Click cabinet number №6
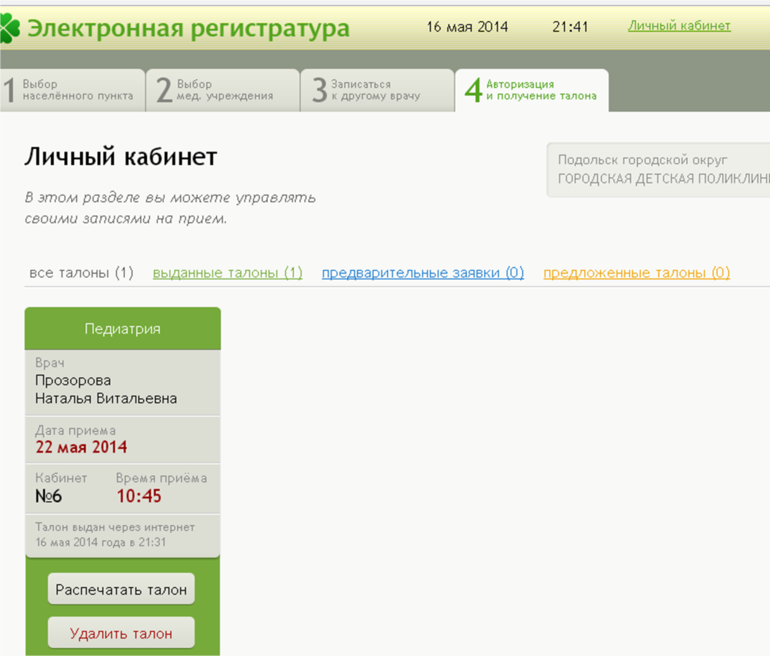 [48, 496]
